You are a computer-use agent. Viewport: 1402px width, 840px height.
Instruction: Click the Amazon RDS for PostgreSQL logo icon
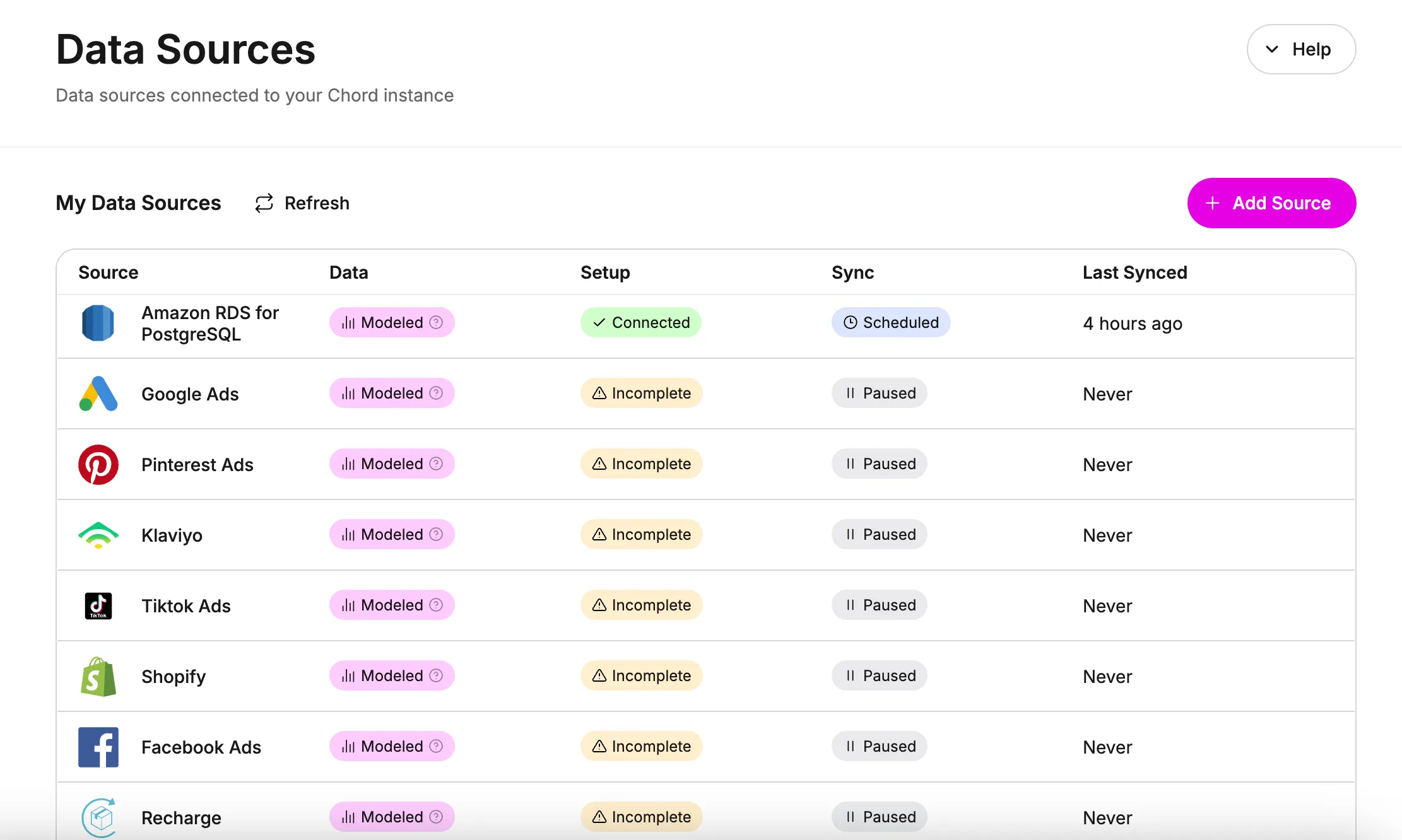pos(98,323)
